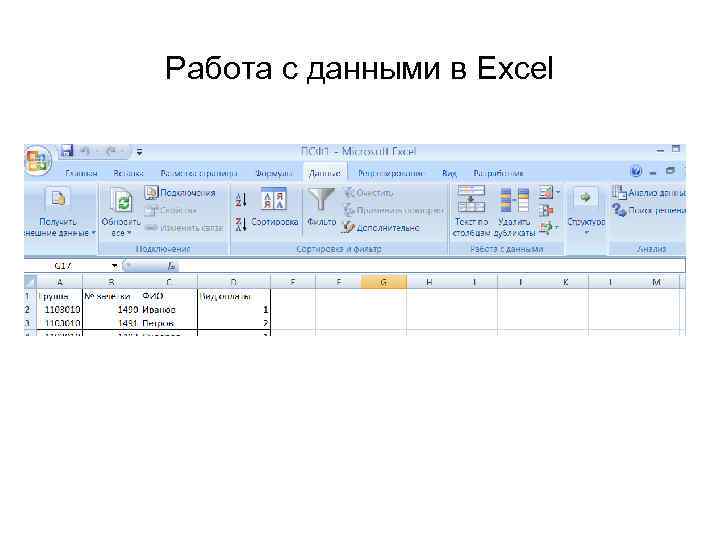Open Поиск решения solver tool
This screenshot has height=540, width=720.
click(x=648, y=210)
